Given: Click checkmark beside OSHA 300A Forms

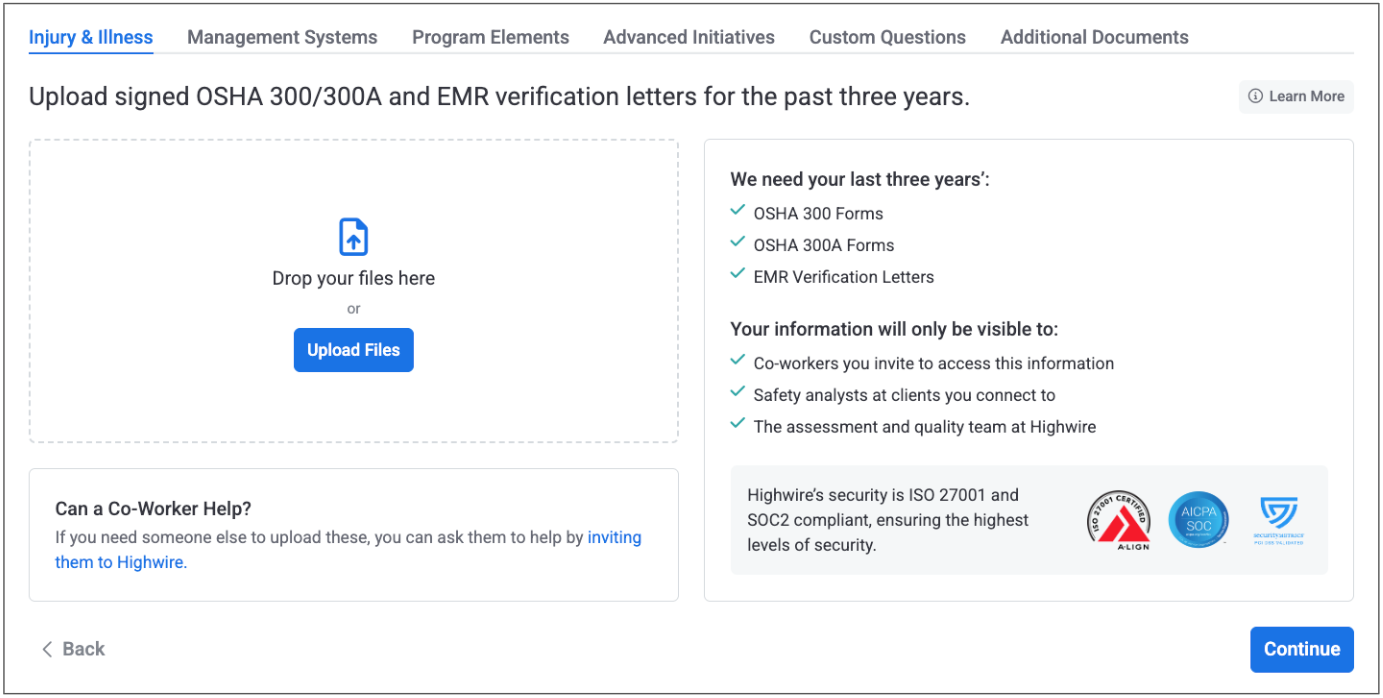Looking at the screenshot, I should pyautogui.click(x=737, y=244).
